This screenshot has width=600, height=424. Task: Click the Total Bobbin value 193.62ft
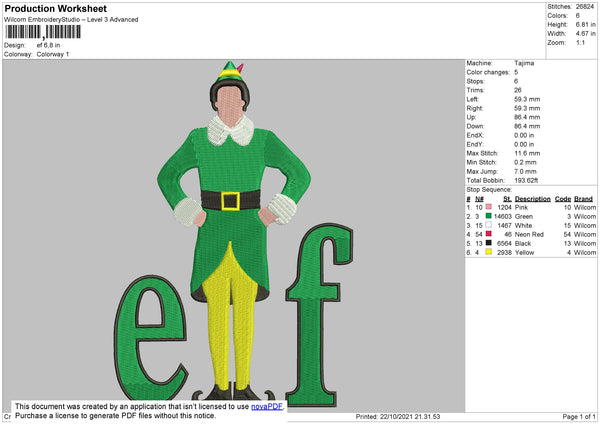(526, 180)
